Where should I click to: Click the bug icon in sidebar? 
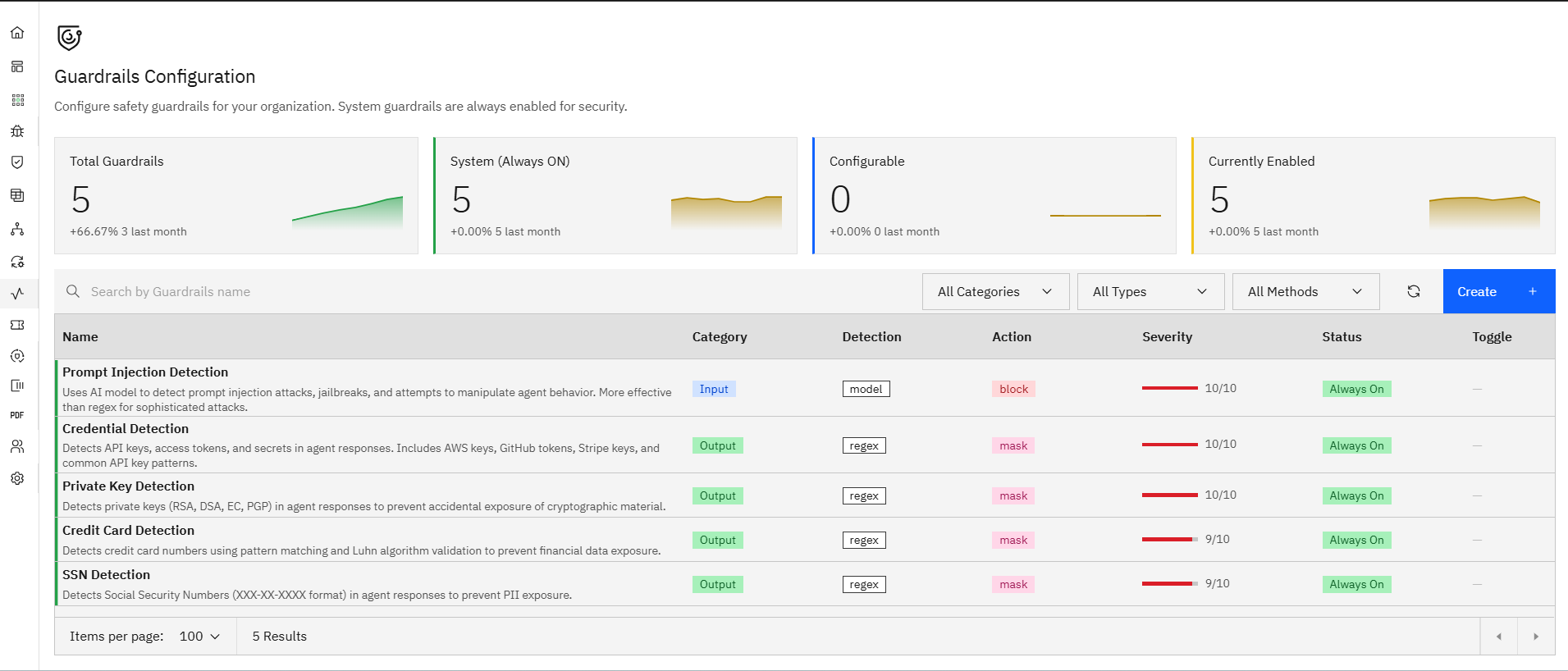(17, 131)
